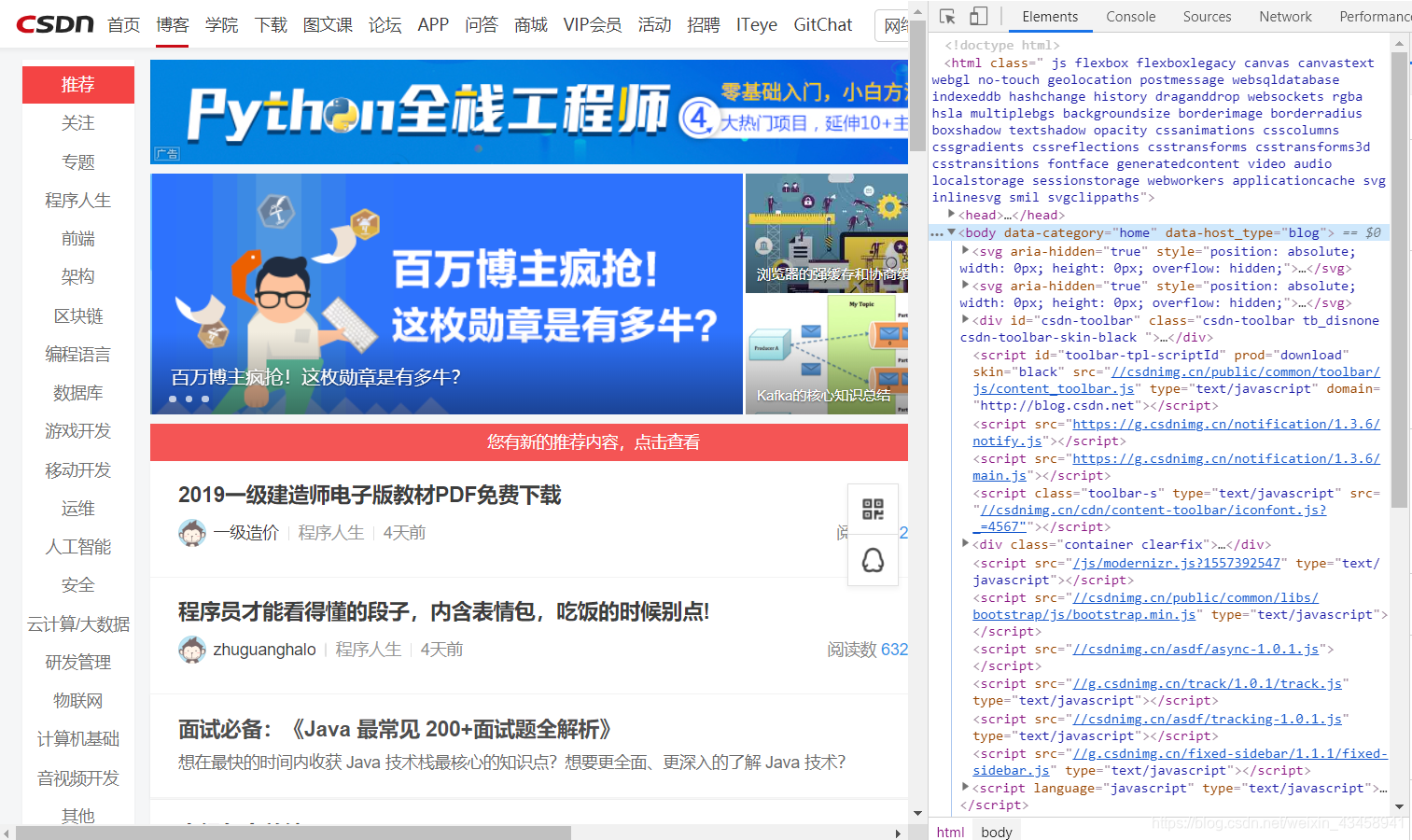1412x840 pixels.
Task: Collapse the body element node
Action: coord(951,232)
